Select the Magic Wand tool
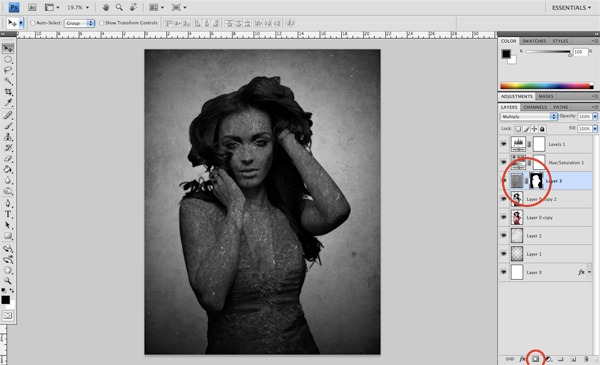This screenshot has height=365, width=600. [x=8, y=81]
